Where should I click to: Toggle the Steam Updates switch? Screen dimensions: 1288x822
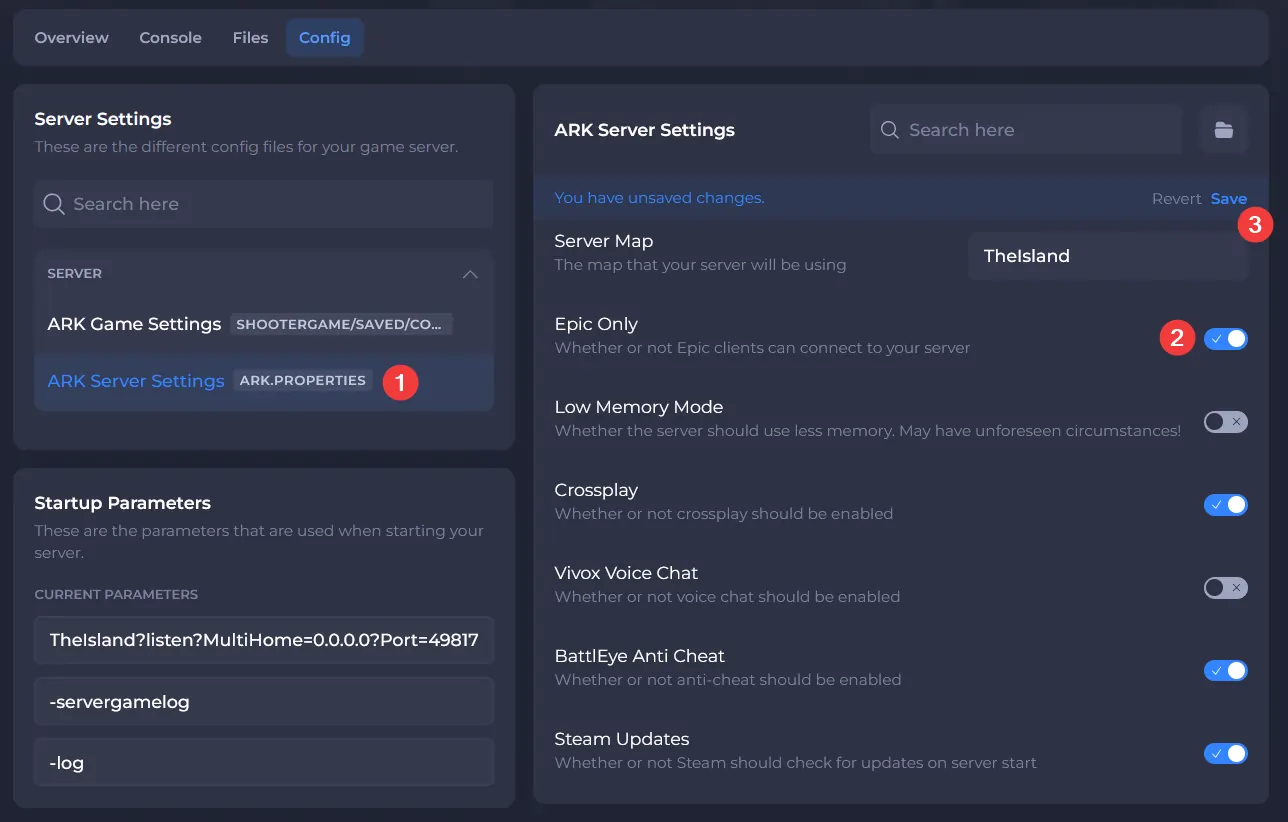pos(1225,754)
